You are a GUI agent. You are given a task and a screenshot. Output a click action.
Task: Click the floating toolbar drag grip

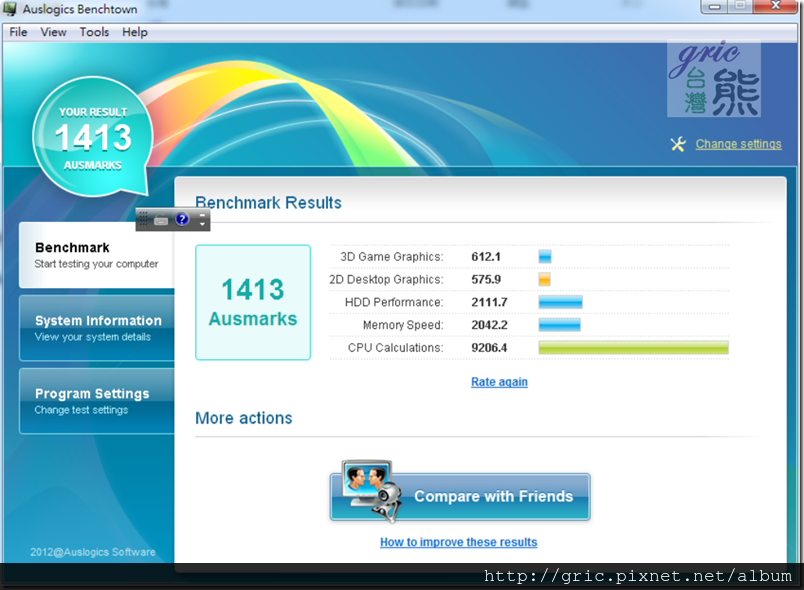143,219
